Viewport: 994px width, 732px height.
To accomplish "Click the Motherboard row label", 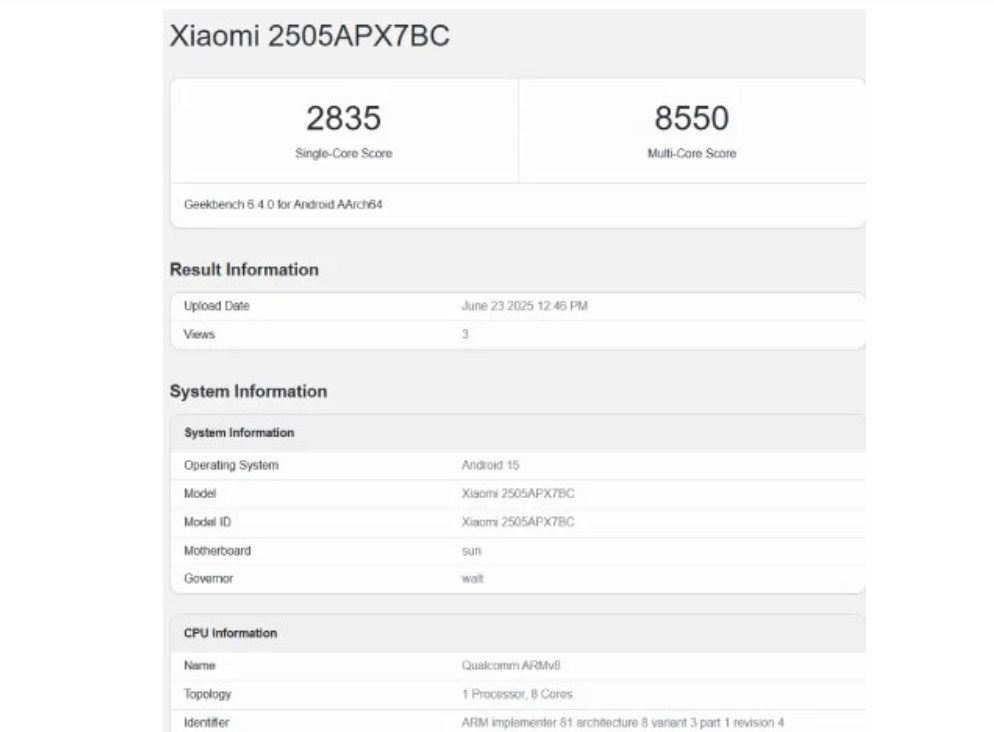I will coord(217,551).
